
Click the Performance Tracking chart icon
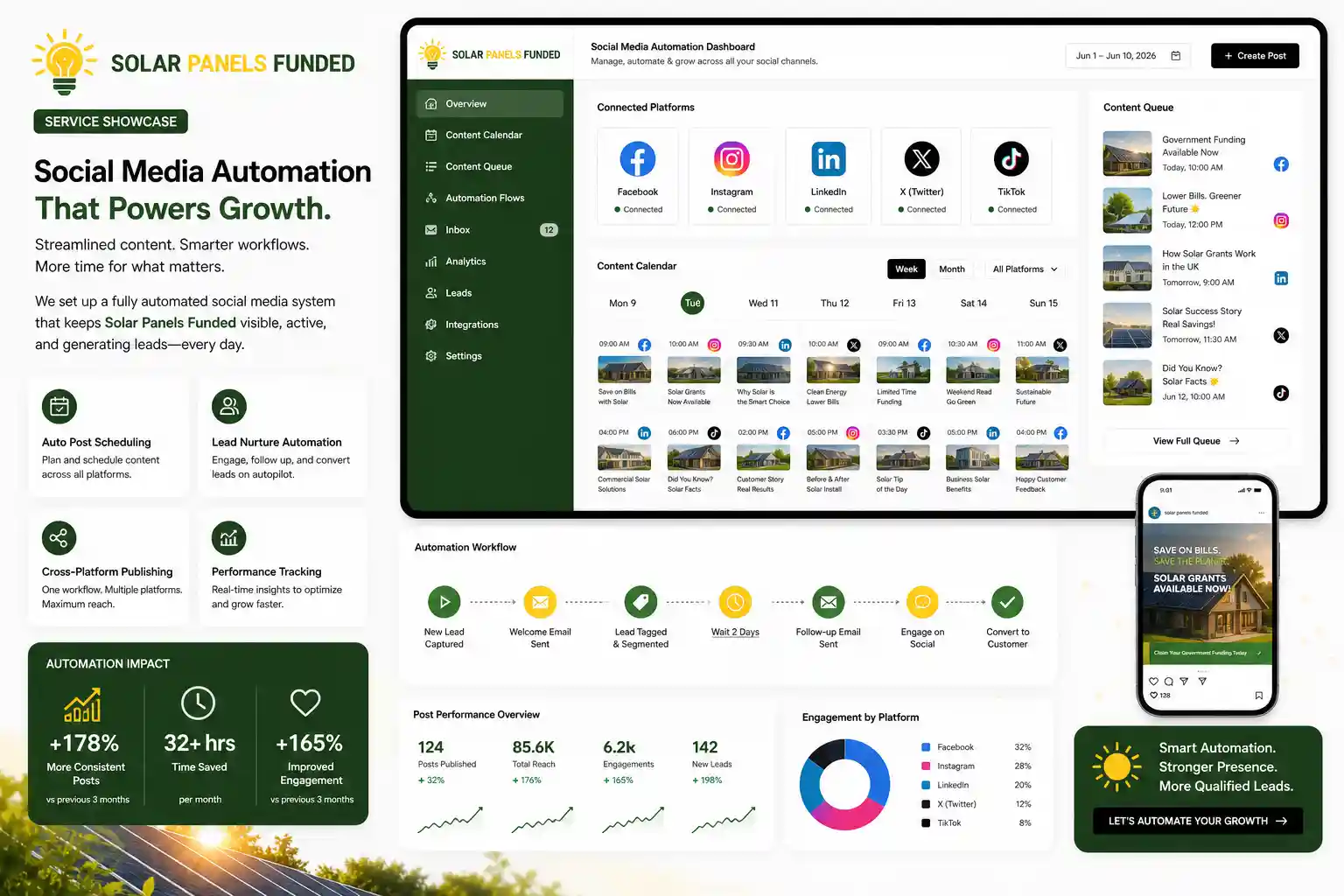(229, 538)
